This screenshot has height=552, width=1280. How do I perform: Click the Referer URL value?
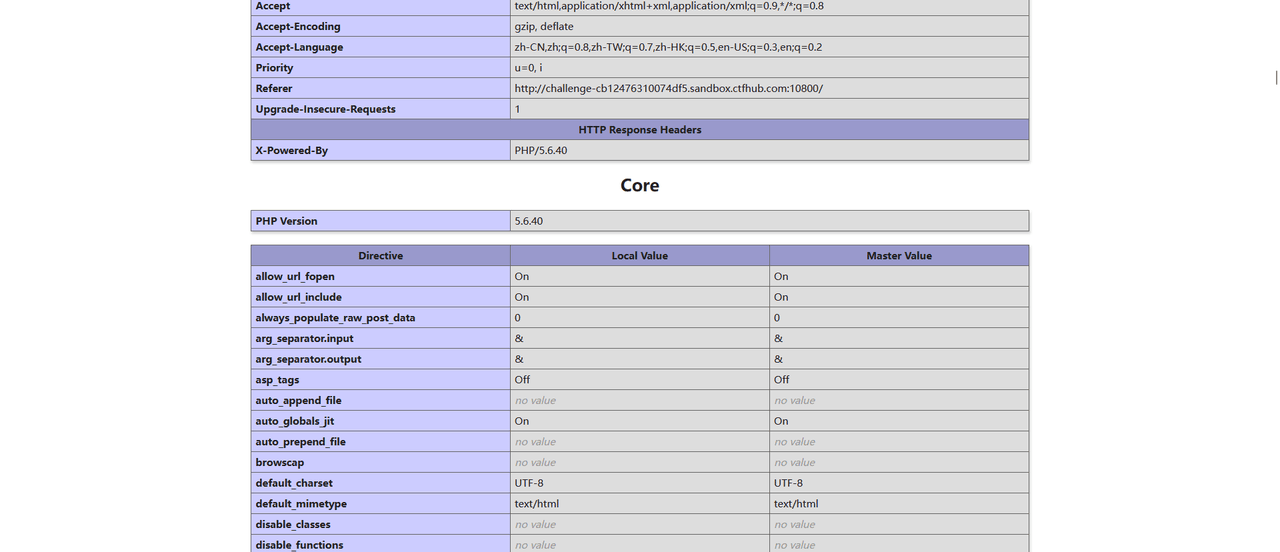pyautogui.click(x=668, y=88)
